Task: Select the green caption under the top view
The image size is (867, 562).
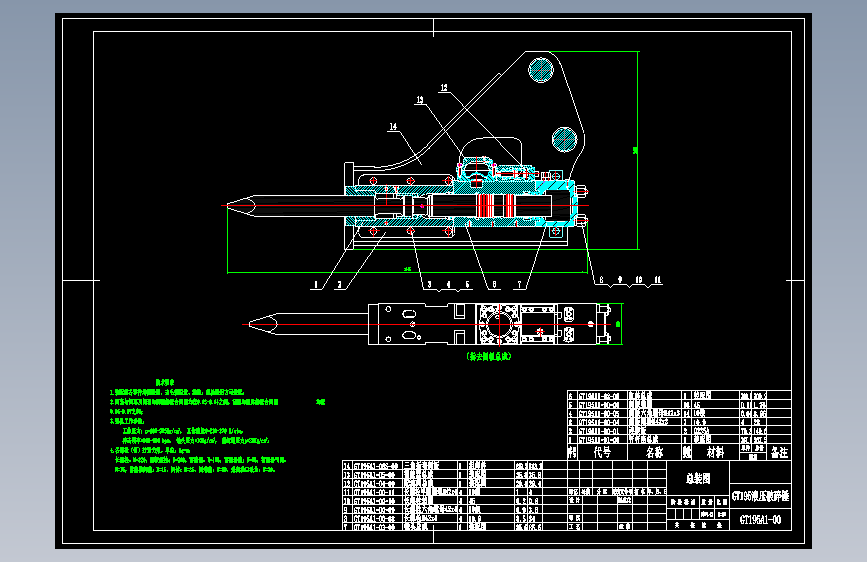Action: [489, 356]
